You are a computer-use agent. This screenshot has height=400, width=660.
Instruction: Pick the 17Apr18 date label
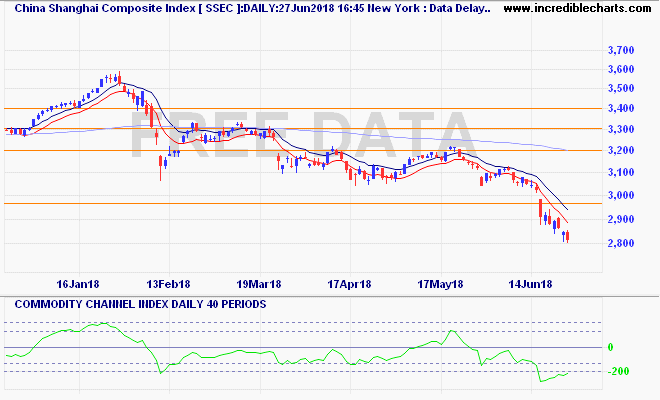[351, 284]
